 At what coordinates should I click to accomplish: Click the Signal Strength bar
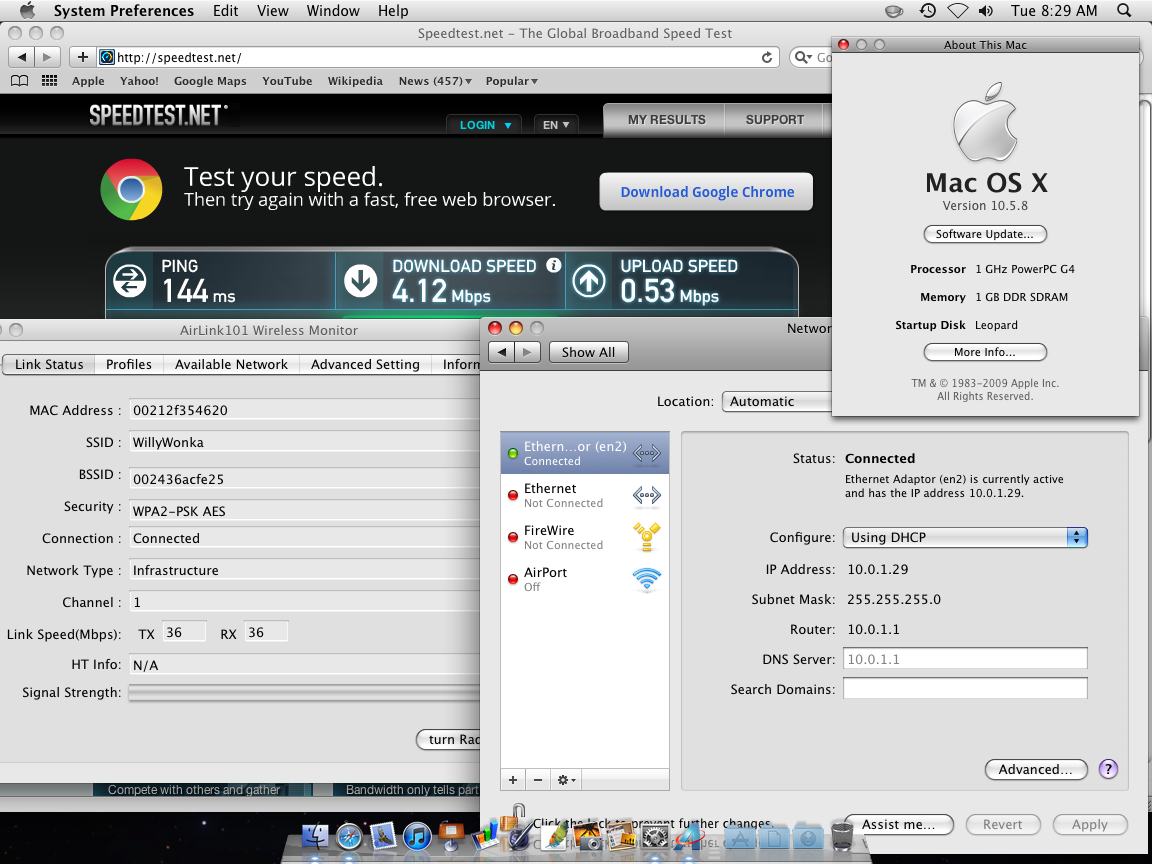(x=304, y=693)
